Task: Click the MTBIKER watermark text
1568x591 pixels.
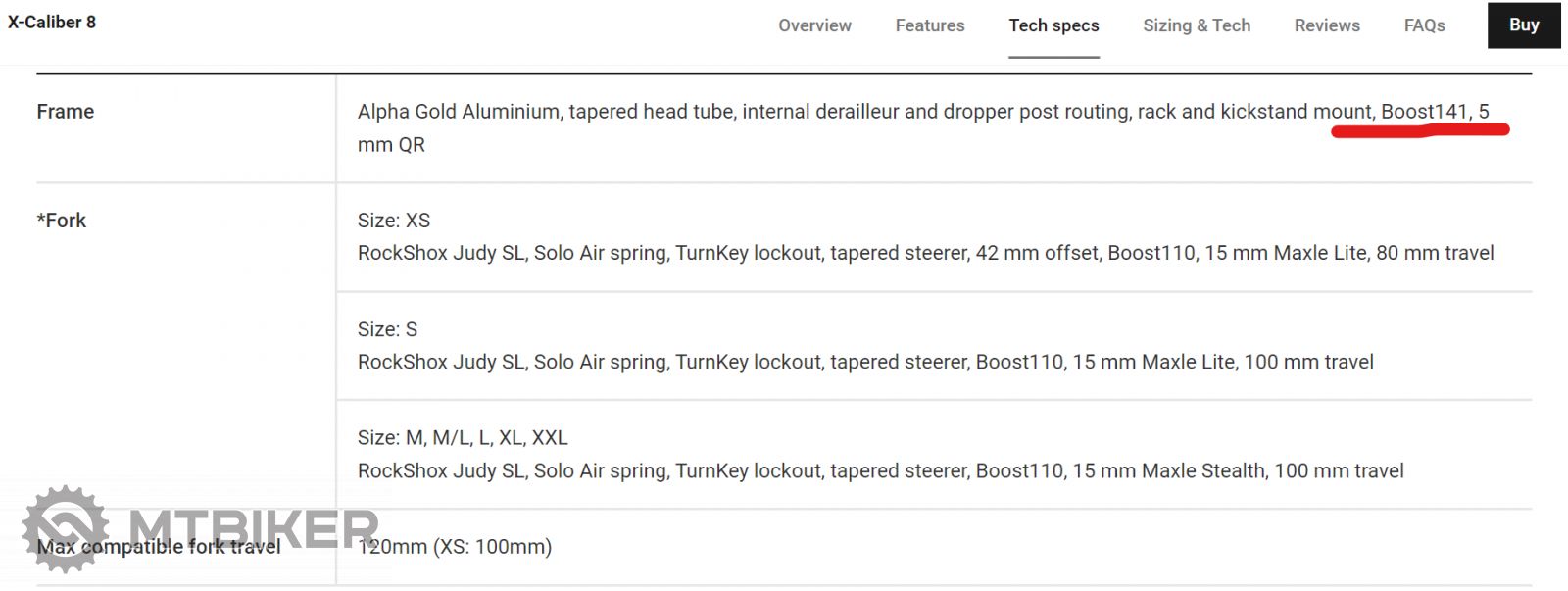Action: click(x=253, y=527)
